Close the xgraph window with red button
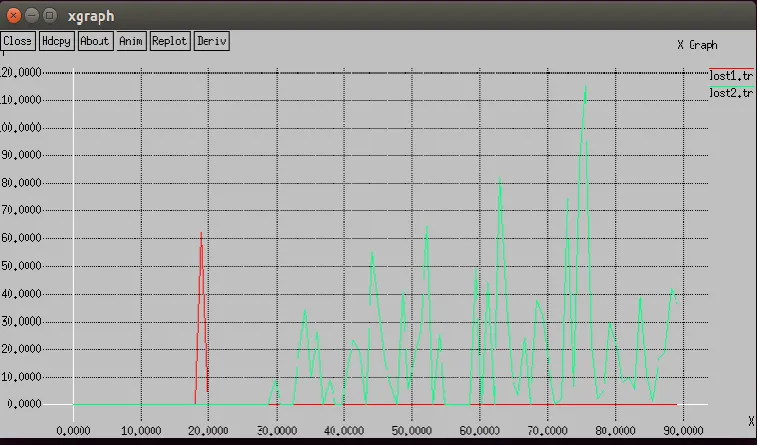 14,16
